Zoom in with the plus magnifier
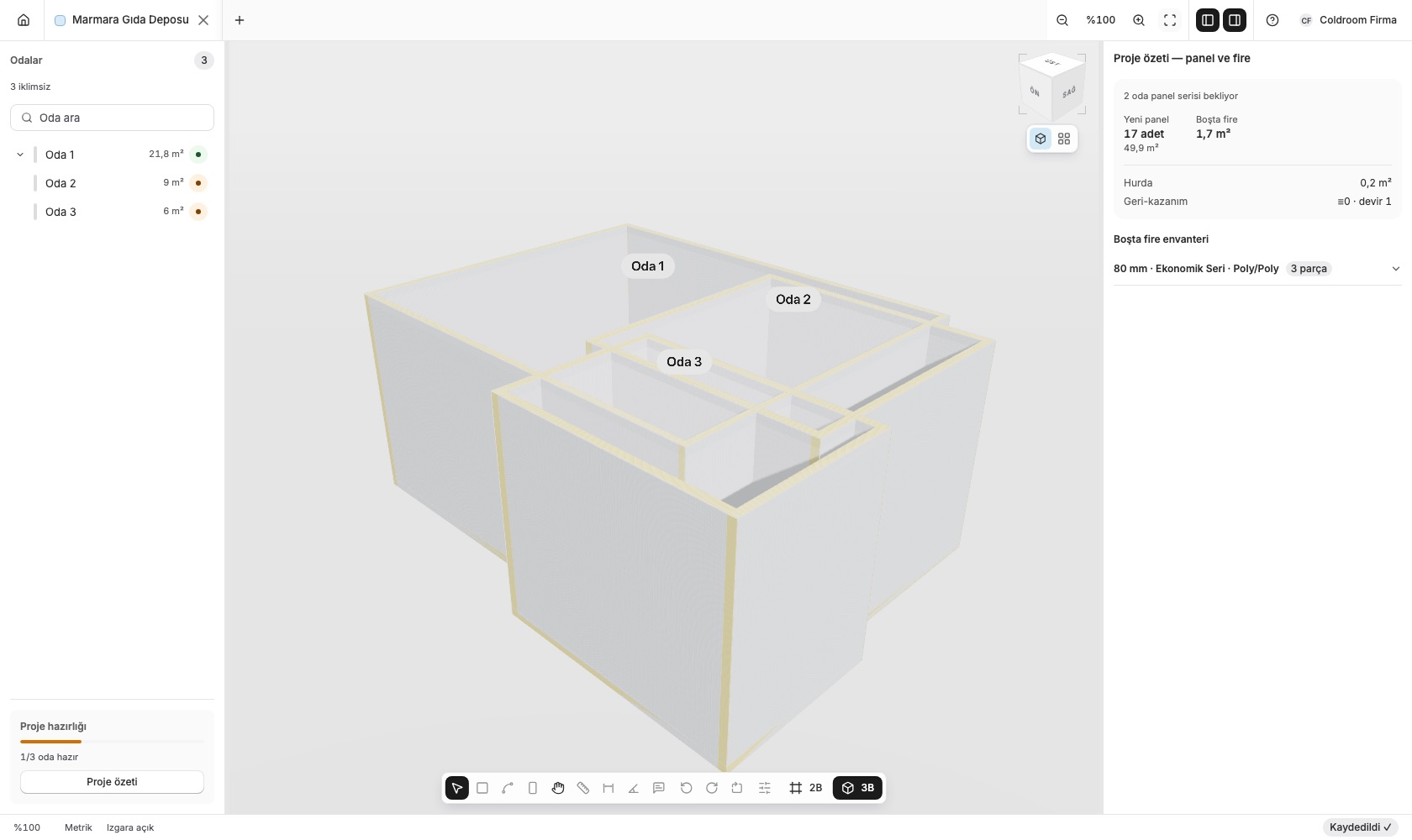The width and height of the screenshot is (1412, 840). (1139, 20)
